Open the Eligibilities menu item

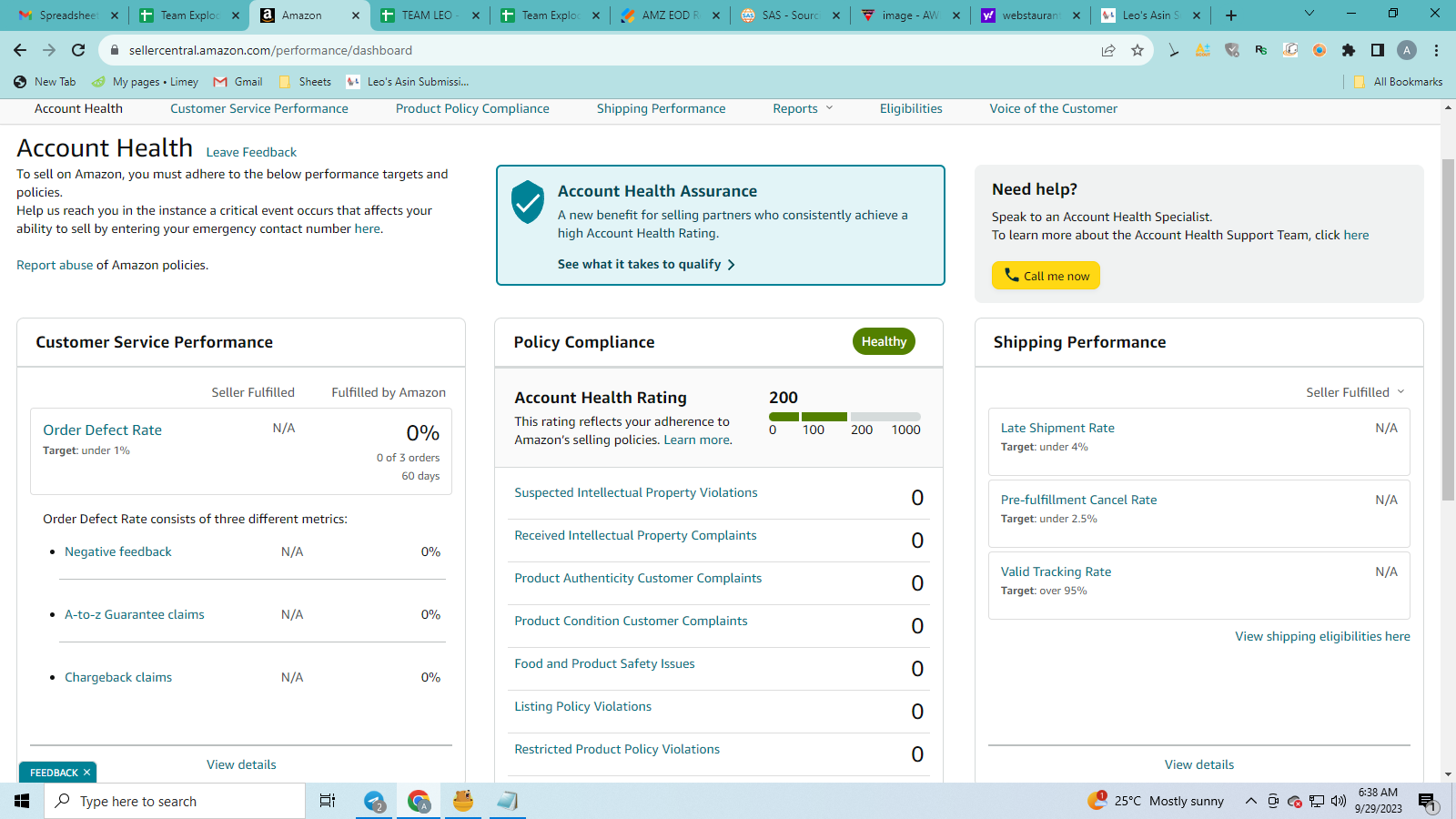[911, 108]
